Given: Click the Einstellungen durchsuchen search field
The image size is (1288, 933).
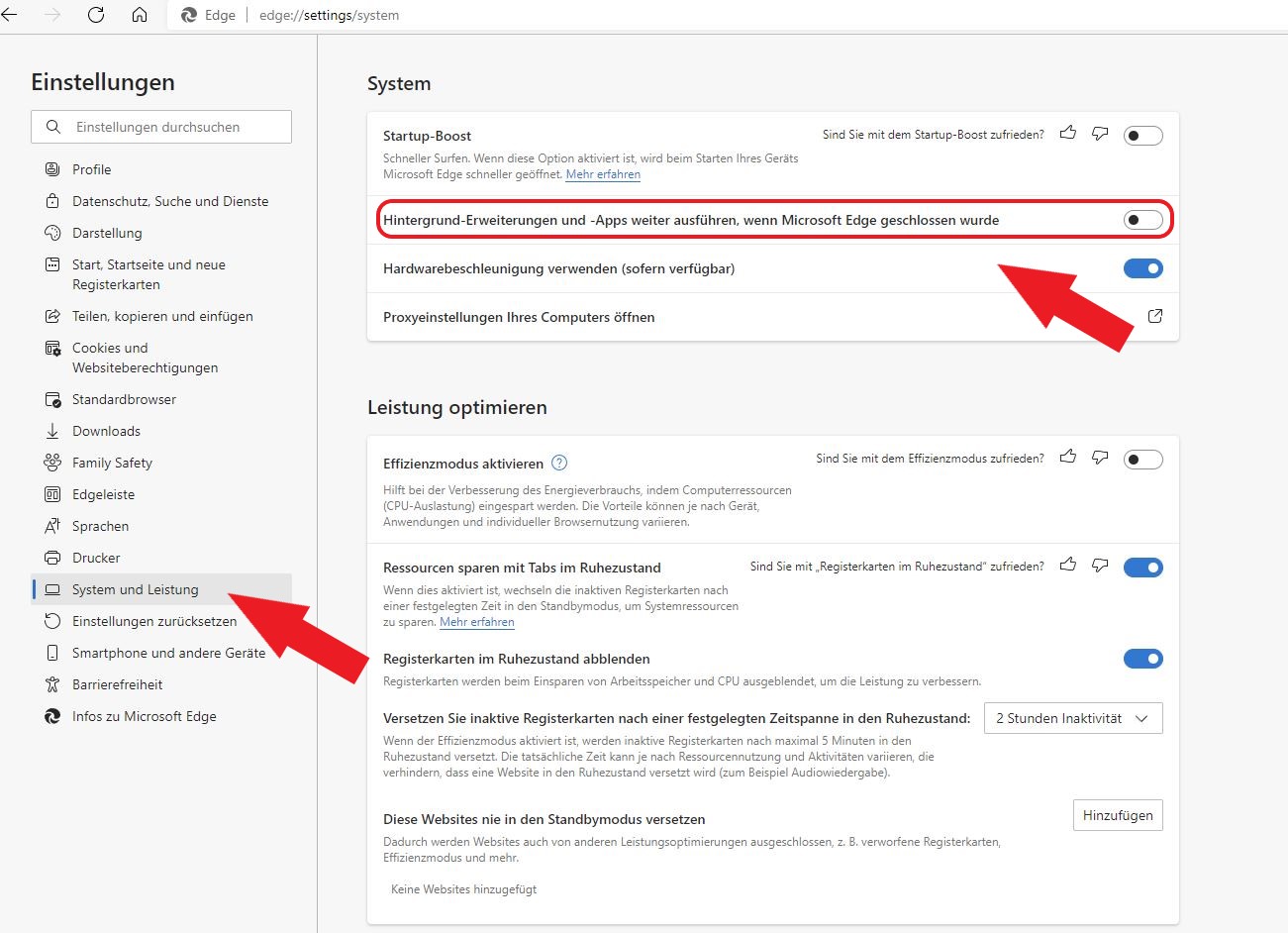Looking at the screenshot, I should pyautogui.click(x=161, y=127).
